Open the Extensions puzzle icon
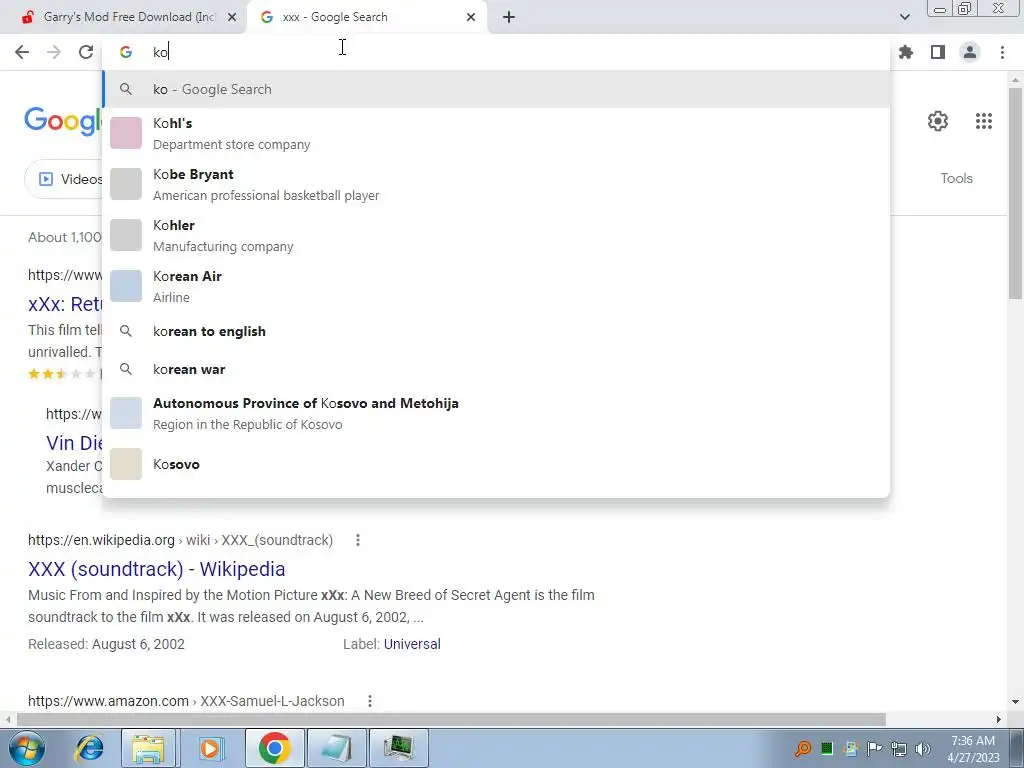The image size is (1024, 768). pos(906,52)
